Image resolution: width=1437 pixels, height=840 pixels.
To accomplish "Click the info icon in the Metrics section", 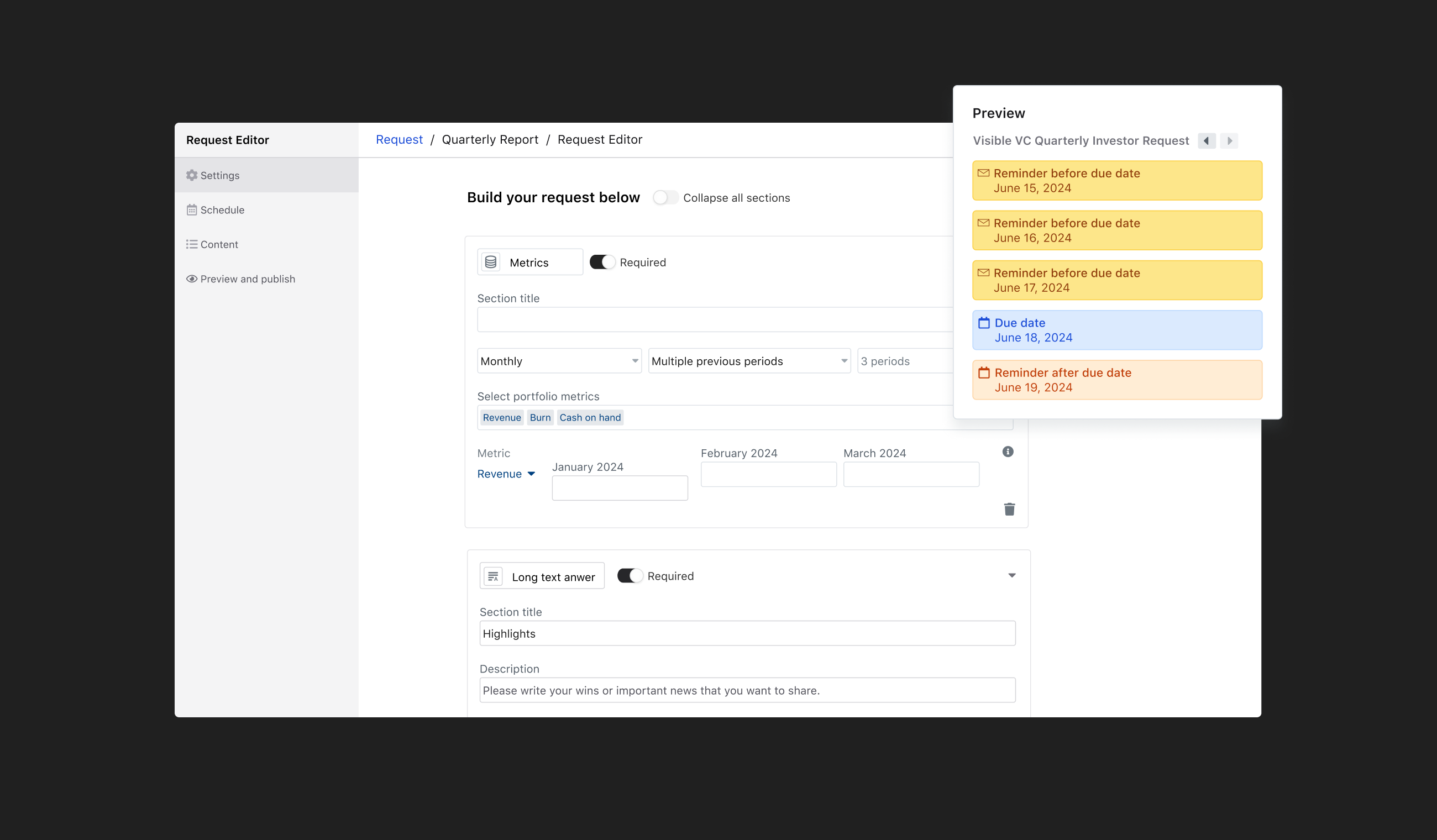I will 1008,451.
